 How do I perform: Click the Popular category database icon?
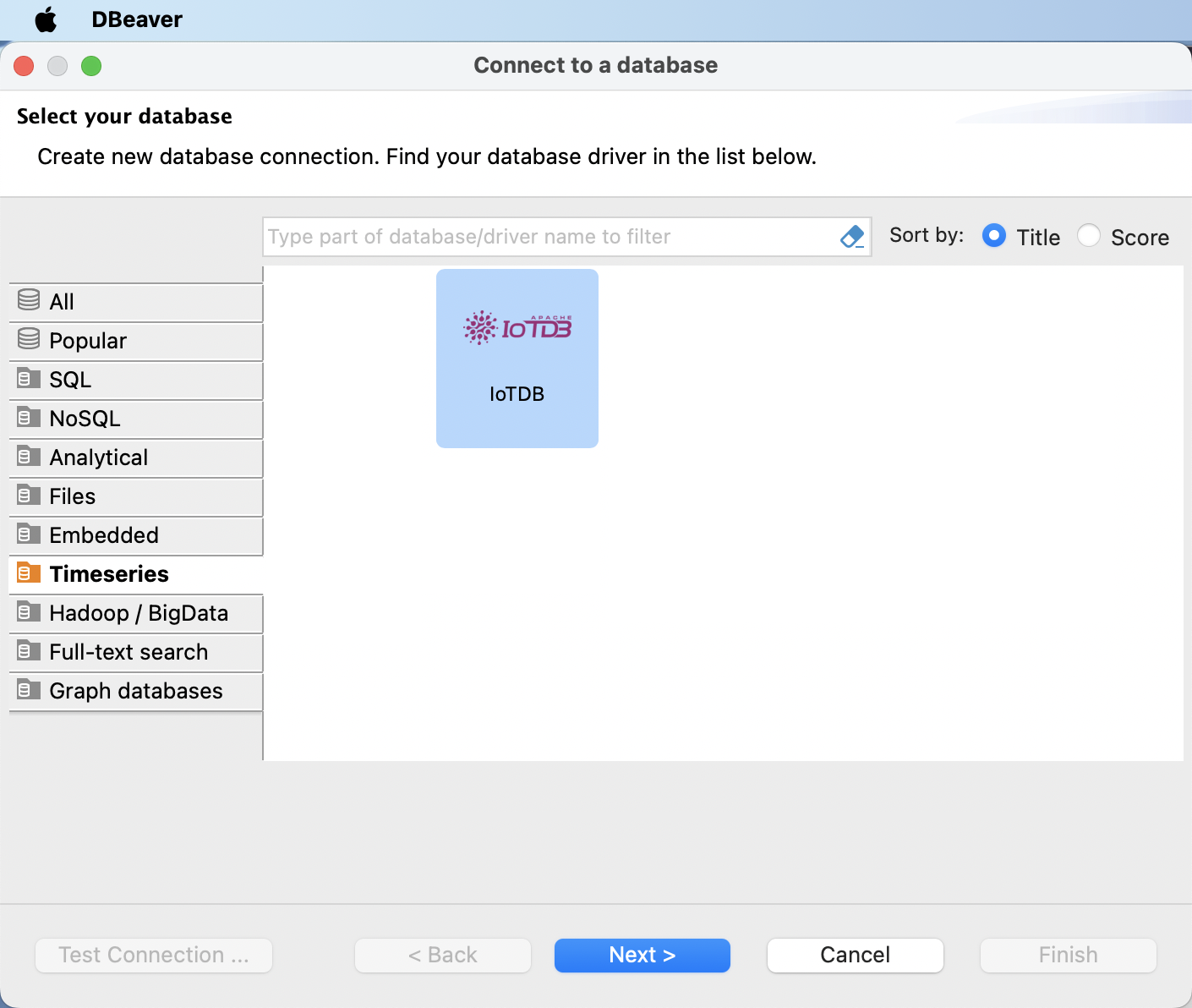29,340
